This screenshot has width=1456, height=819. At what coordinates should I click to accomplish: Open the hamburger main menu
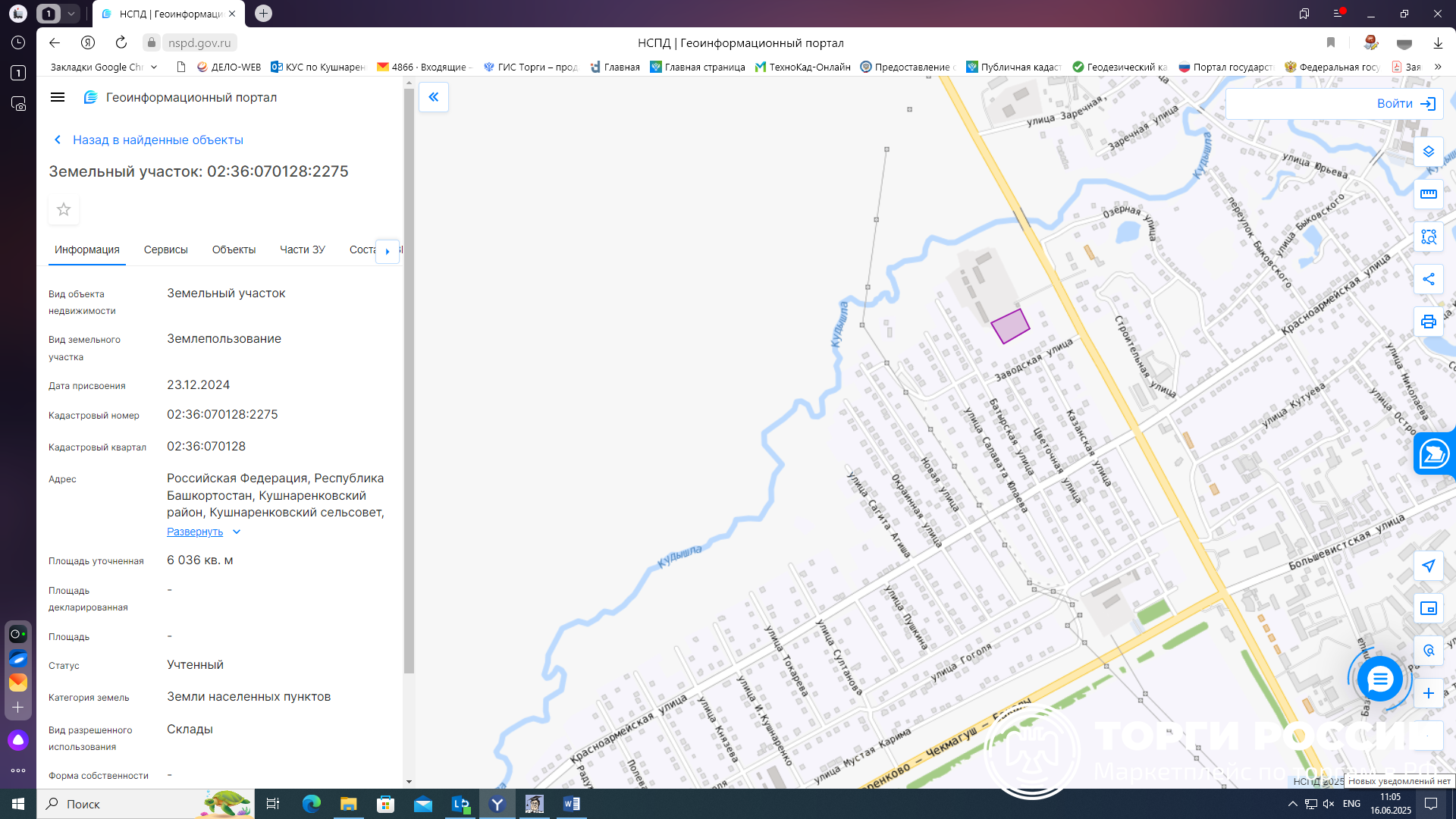point(58,97)
